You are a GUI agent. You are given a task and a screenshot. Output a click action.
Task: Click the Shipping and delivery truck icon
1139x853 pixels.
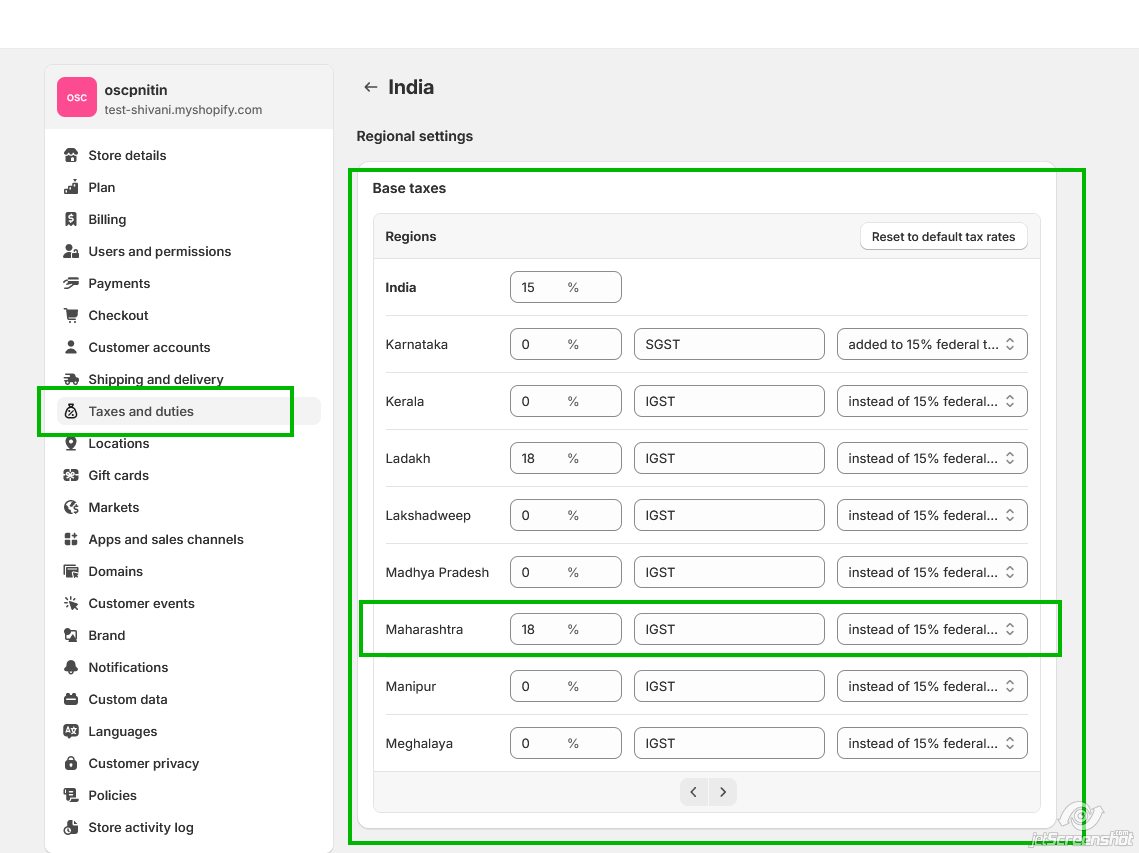[71, 379]
